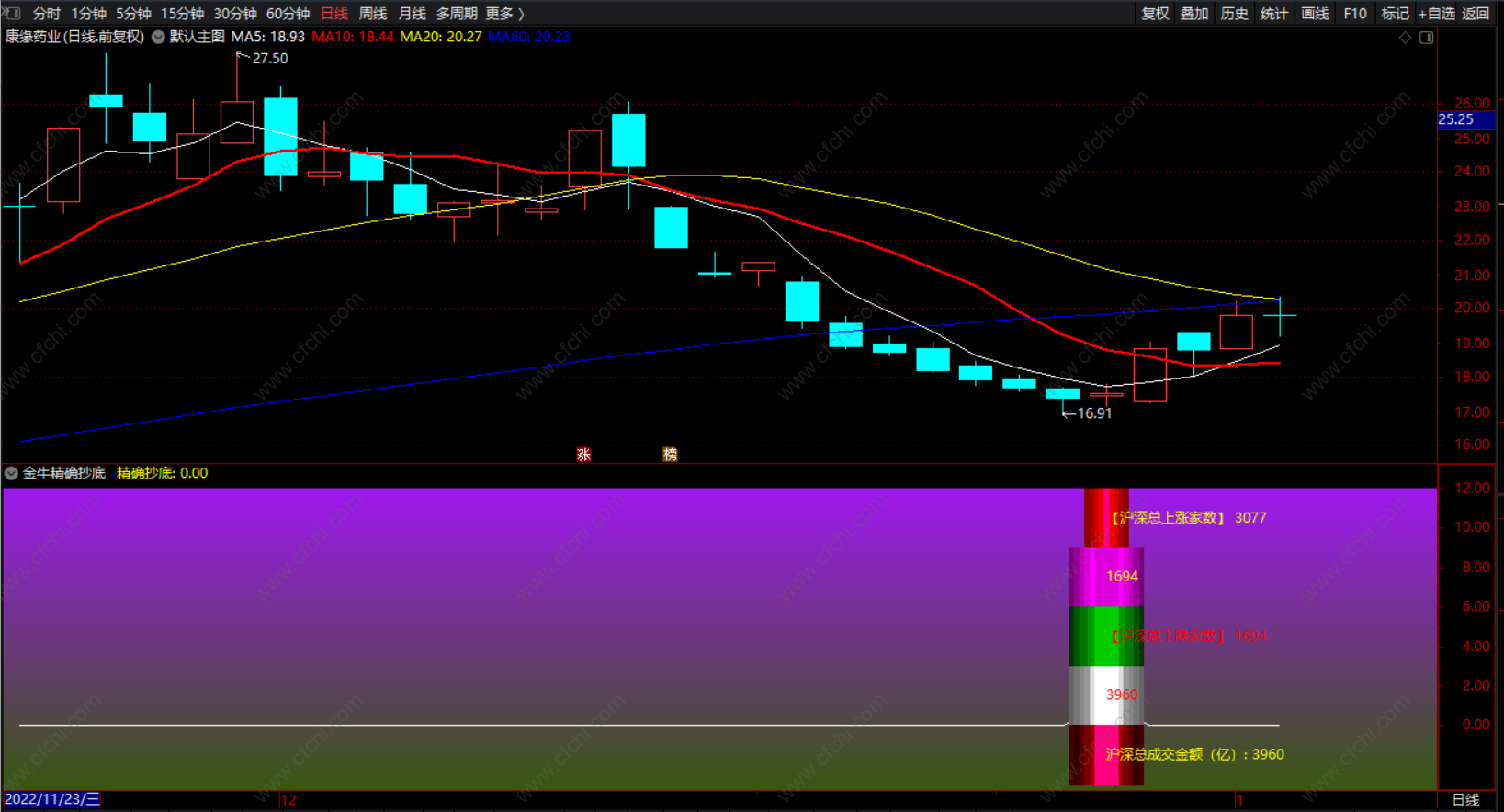
Task: Click the MA10: 18.44 indicator label
Action: pos(353,37)
